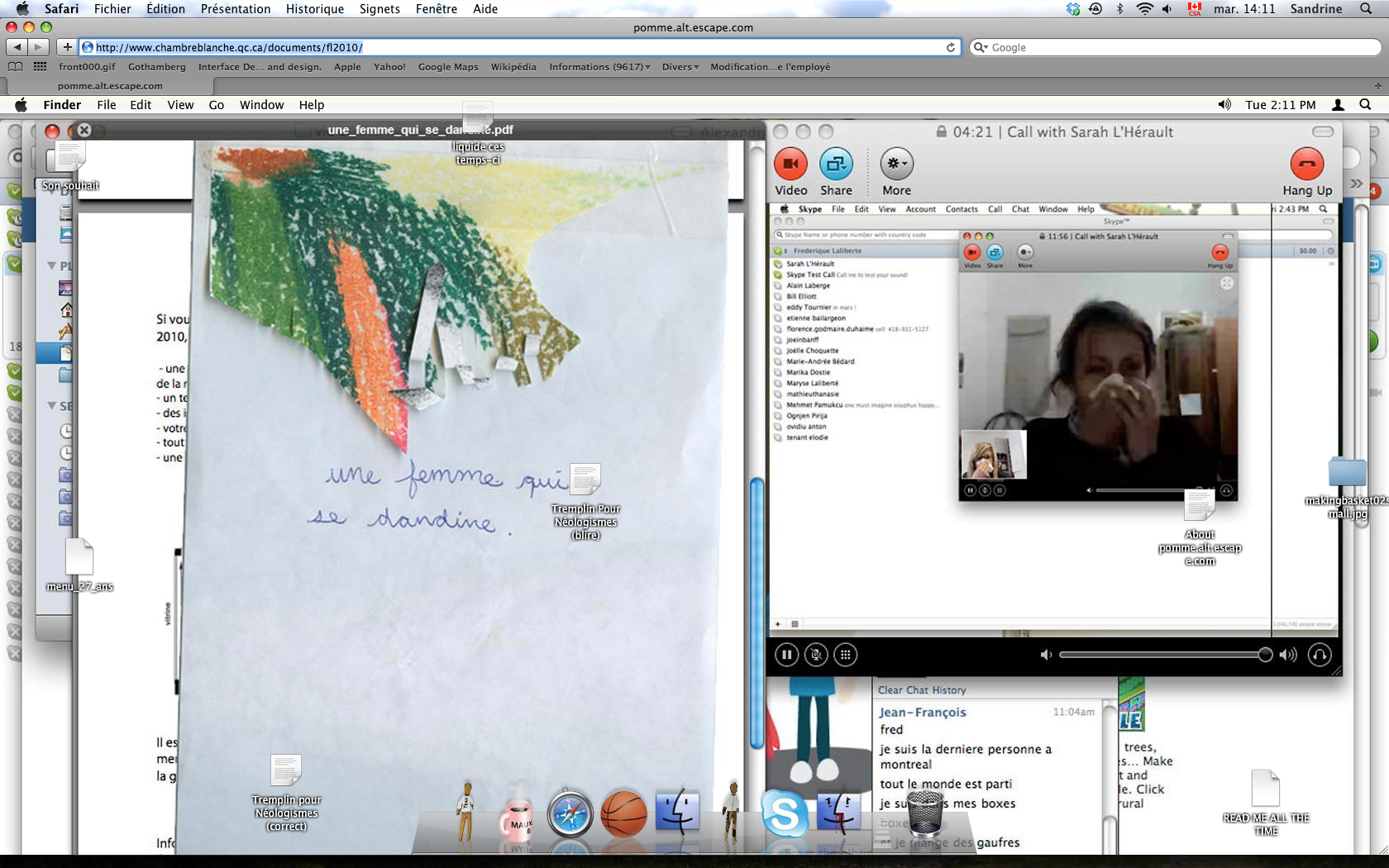1389x868 pixels.
Task: Click the nested Share button in shared screen
Action: tap(995, 253)
